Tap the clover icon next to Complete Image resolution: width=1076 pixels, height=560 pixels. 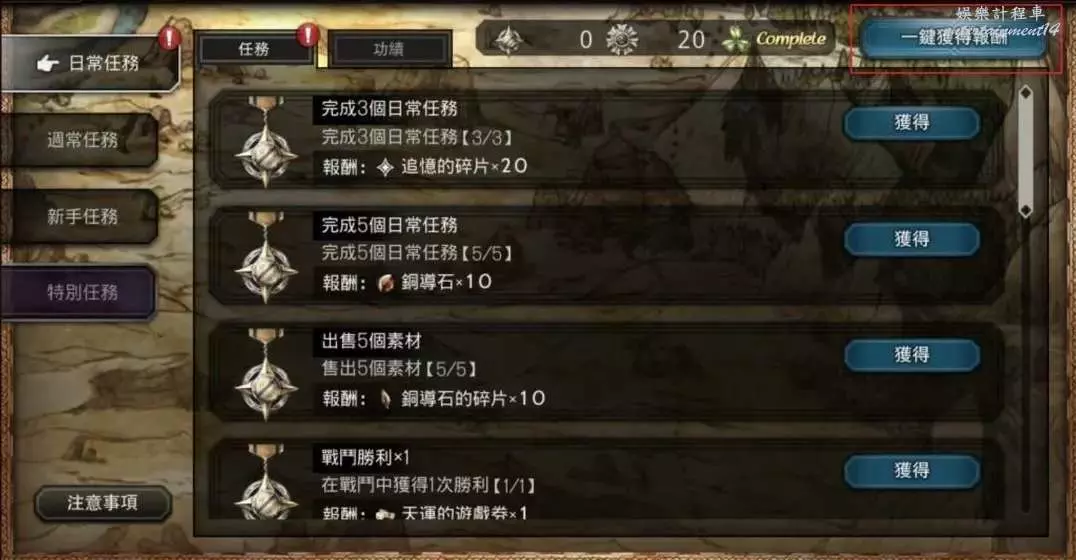(x=736, y=40)
